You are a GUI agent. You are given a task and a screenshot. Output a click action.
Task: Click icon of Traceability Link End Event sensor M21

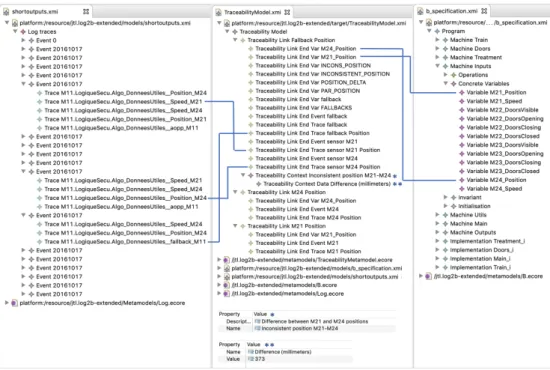[251, 141]
